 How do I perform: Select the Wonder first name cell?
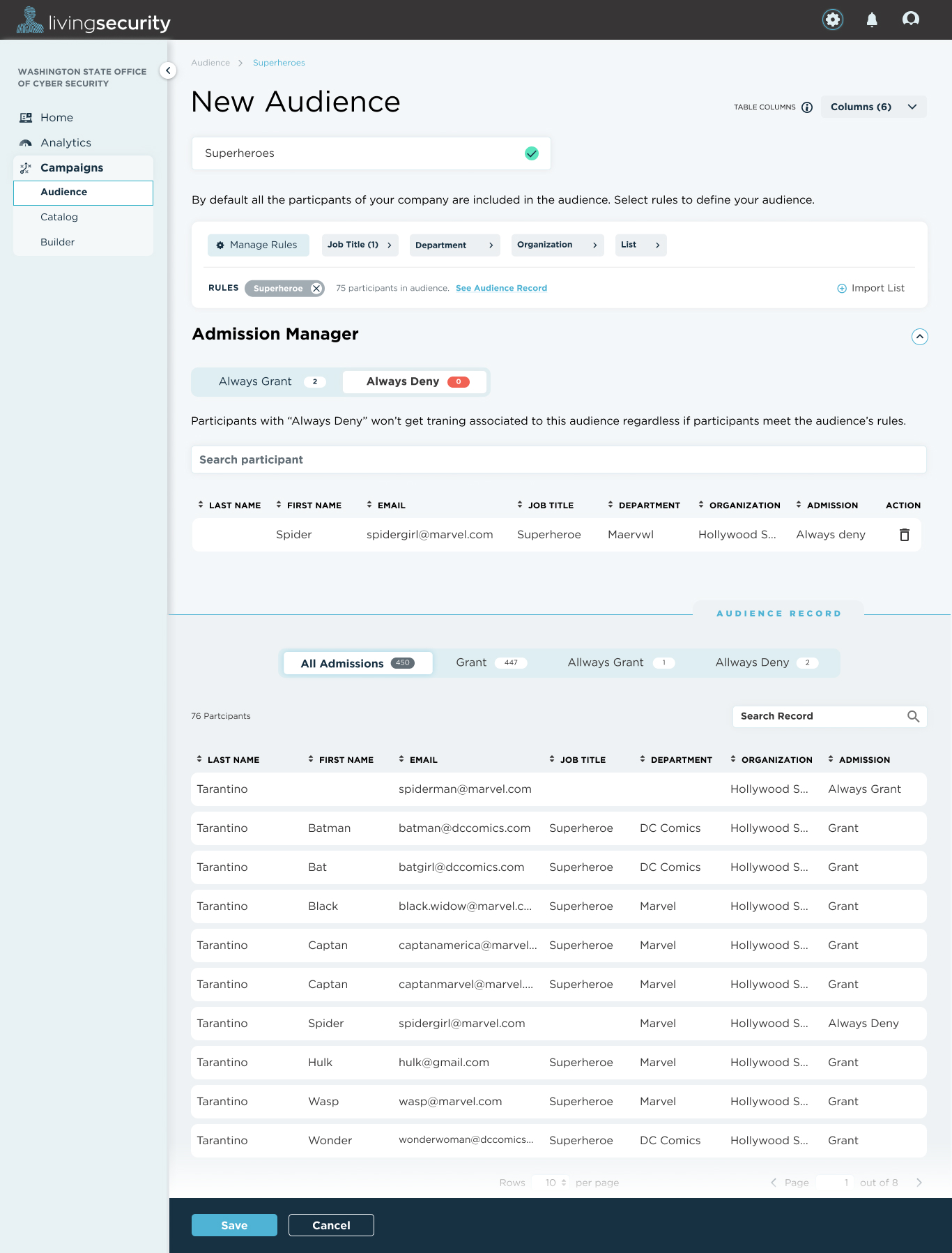click(x=330, y=1141)
